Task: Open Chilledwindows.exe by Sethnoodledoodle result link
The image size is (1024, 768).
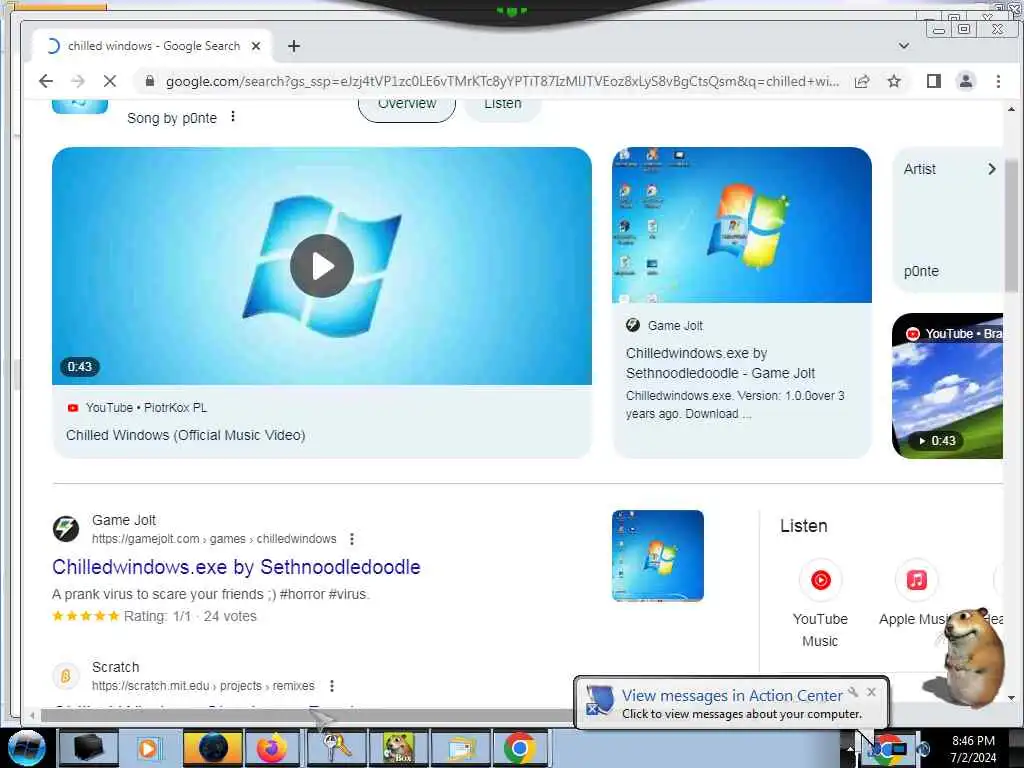Action: (x=236, y=567)
